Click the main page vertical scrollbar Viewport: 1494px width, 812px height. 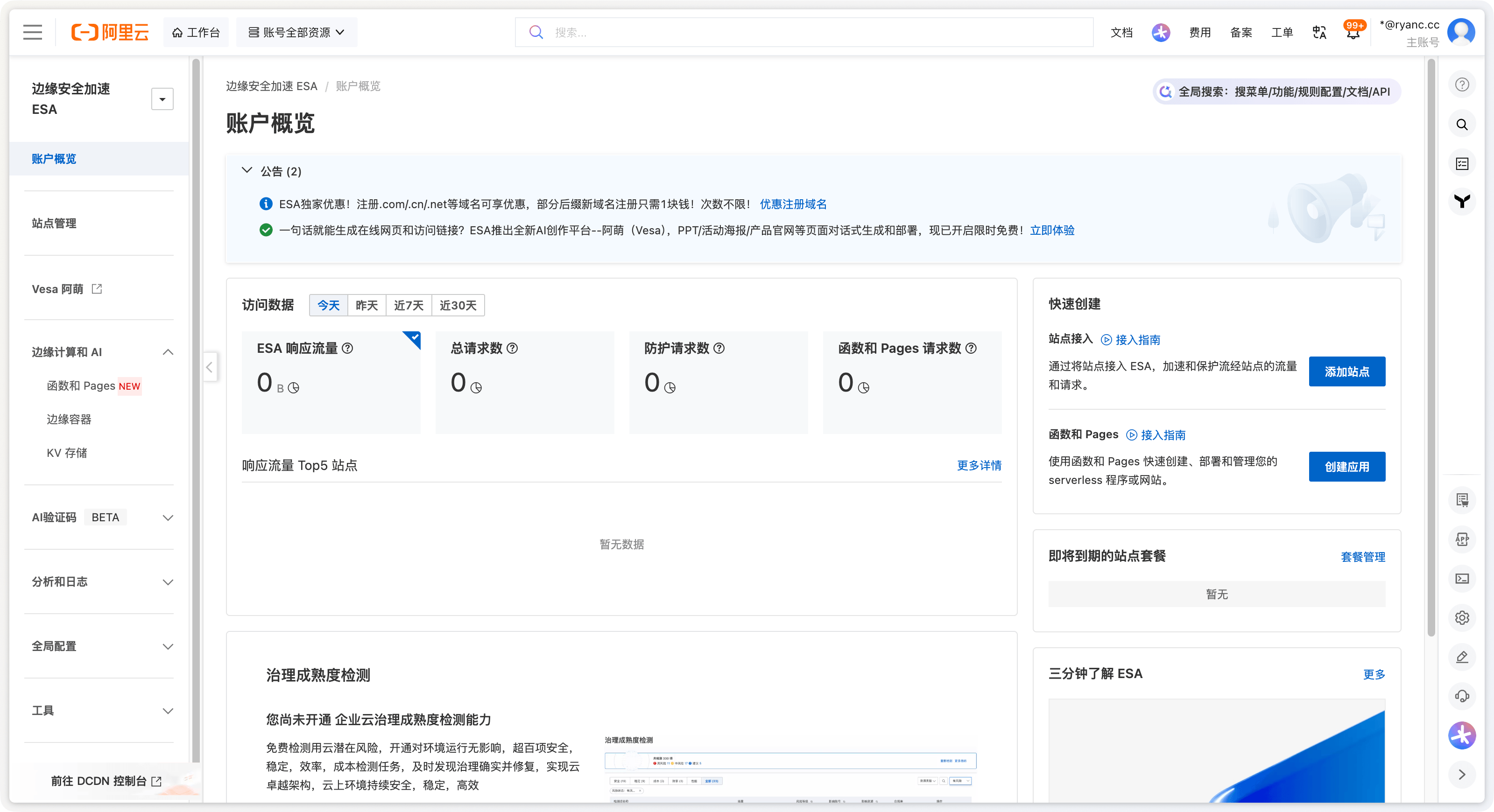[1431, 348]
